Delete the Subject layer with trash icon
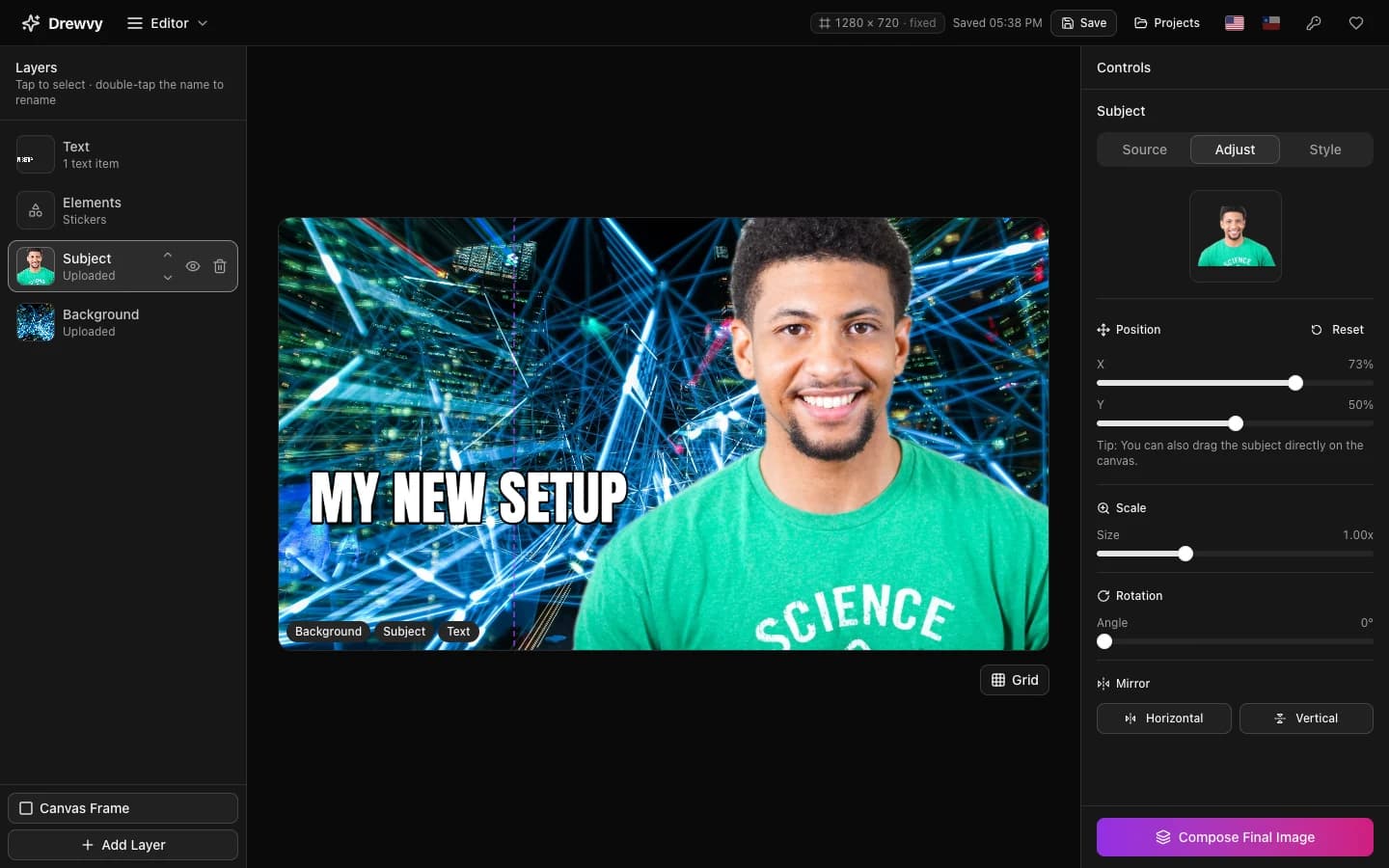This screenshot has width=1389, height=868. 220,266
